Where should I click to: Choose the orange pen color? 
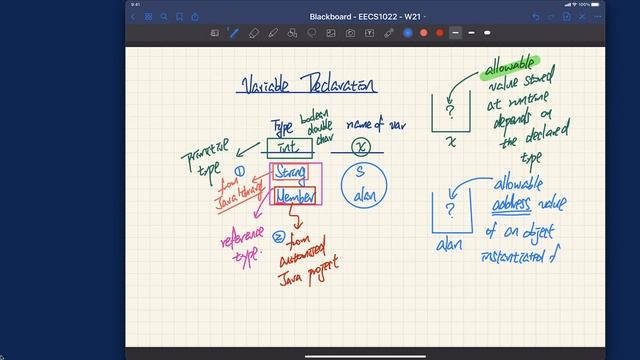(424, 33)
